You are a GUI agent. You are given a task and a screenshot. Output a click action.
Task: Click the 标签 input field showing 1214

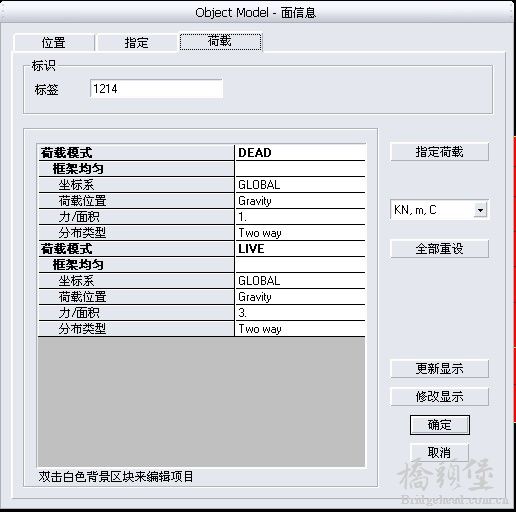pos(156,89)
